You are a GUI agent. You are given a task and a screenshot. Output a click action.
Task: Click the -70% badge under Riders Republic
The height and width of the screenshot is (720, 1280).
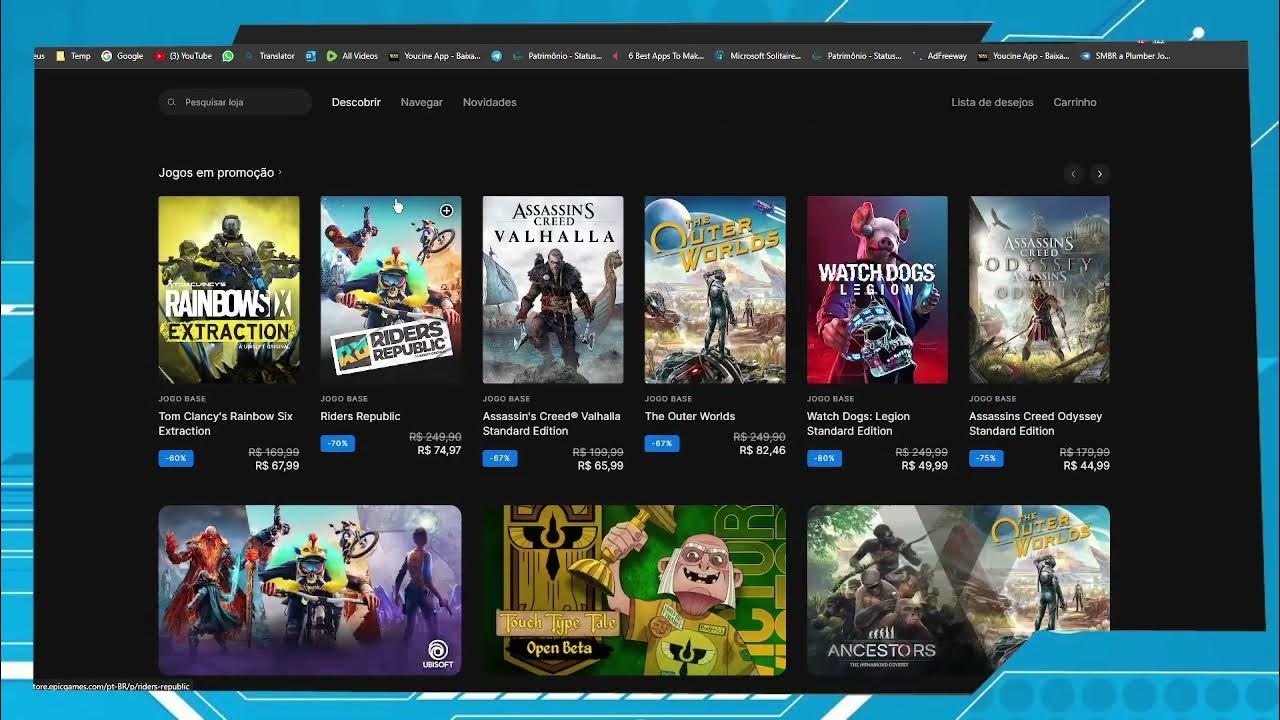[x=338, y=444]
